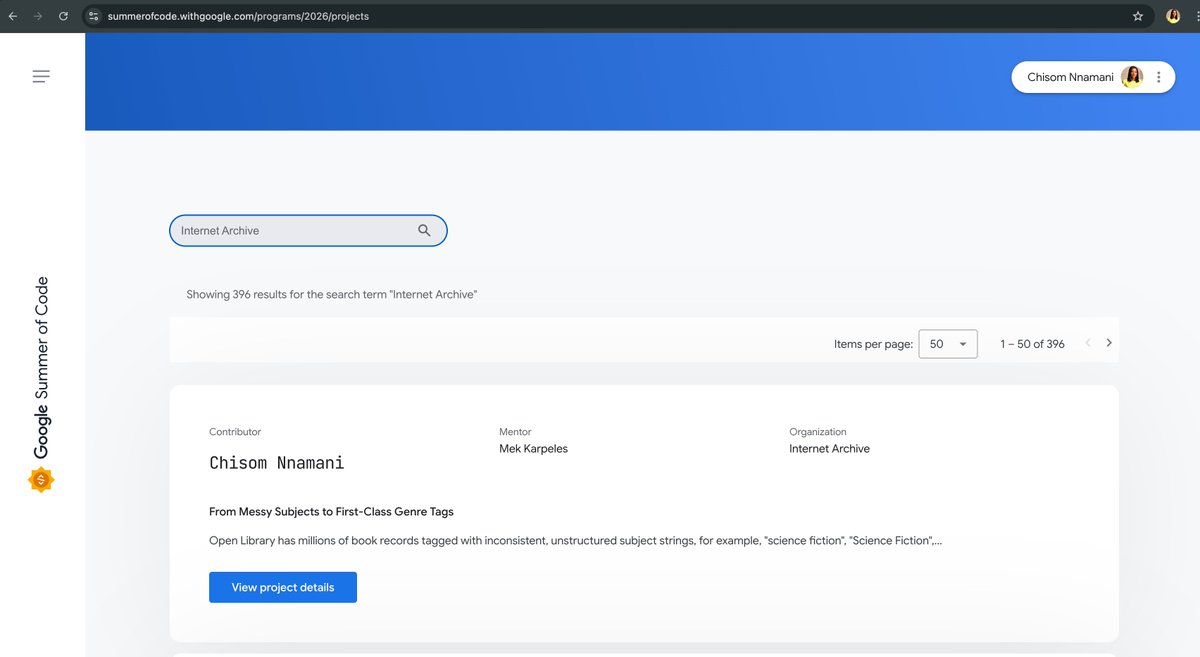
Task: Click the Organization label
Action: (818, 432)
